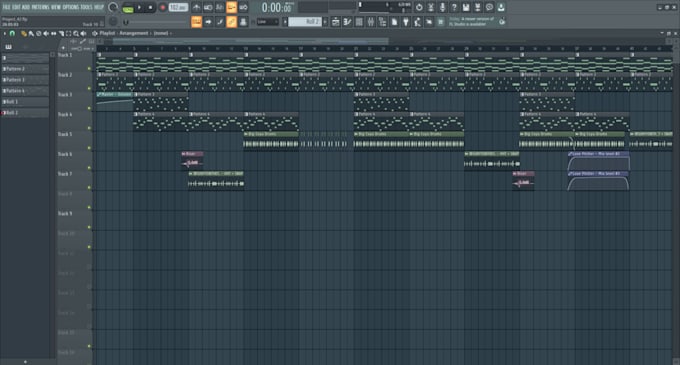Image resolution: width=680 pixels, height=365 pixels.
Task: Select the playlist zoom magnifier tool
Action: 76,33
